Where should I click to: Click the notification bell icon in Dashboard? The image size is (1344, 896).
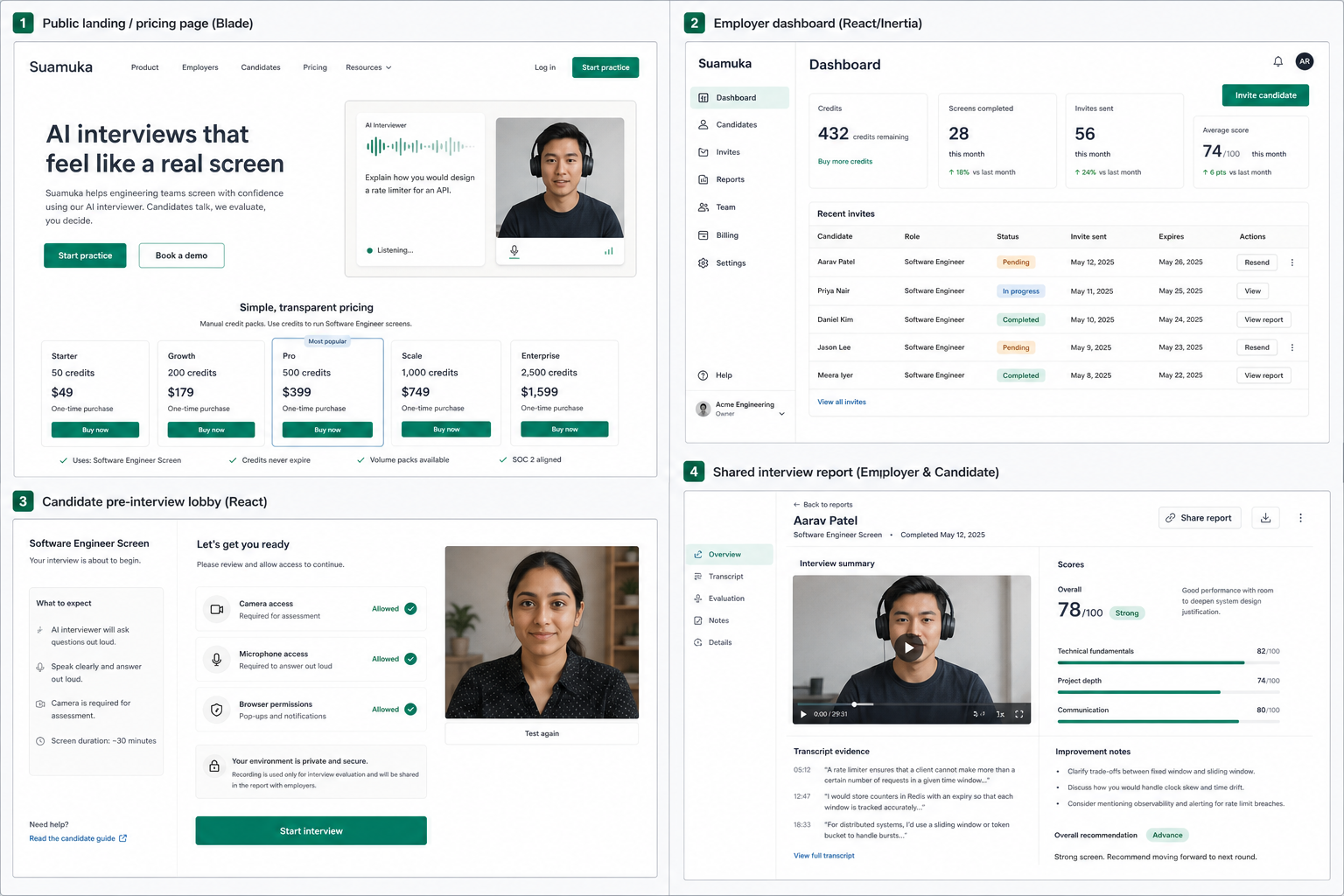pyautogui.click(x=1277, y=61)
